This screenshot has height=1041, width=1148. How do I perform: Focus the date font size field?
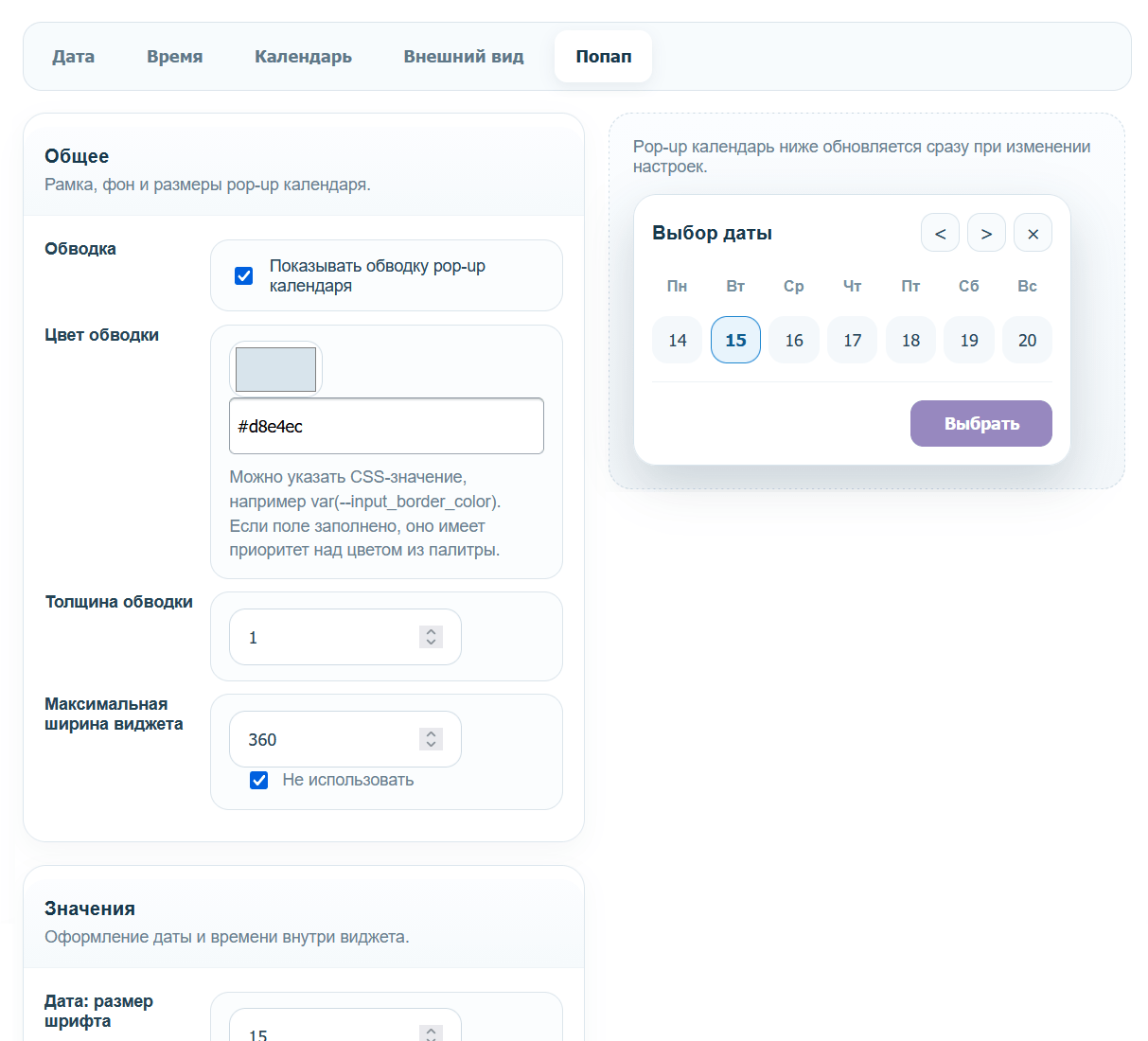coord(344,1027)
